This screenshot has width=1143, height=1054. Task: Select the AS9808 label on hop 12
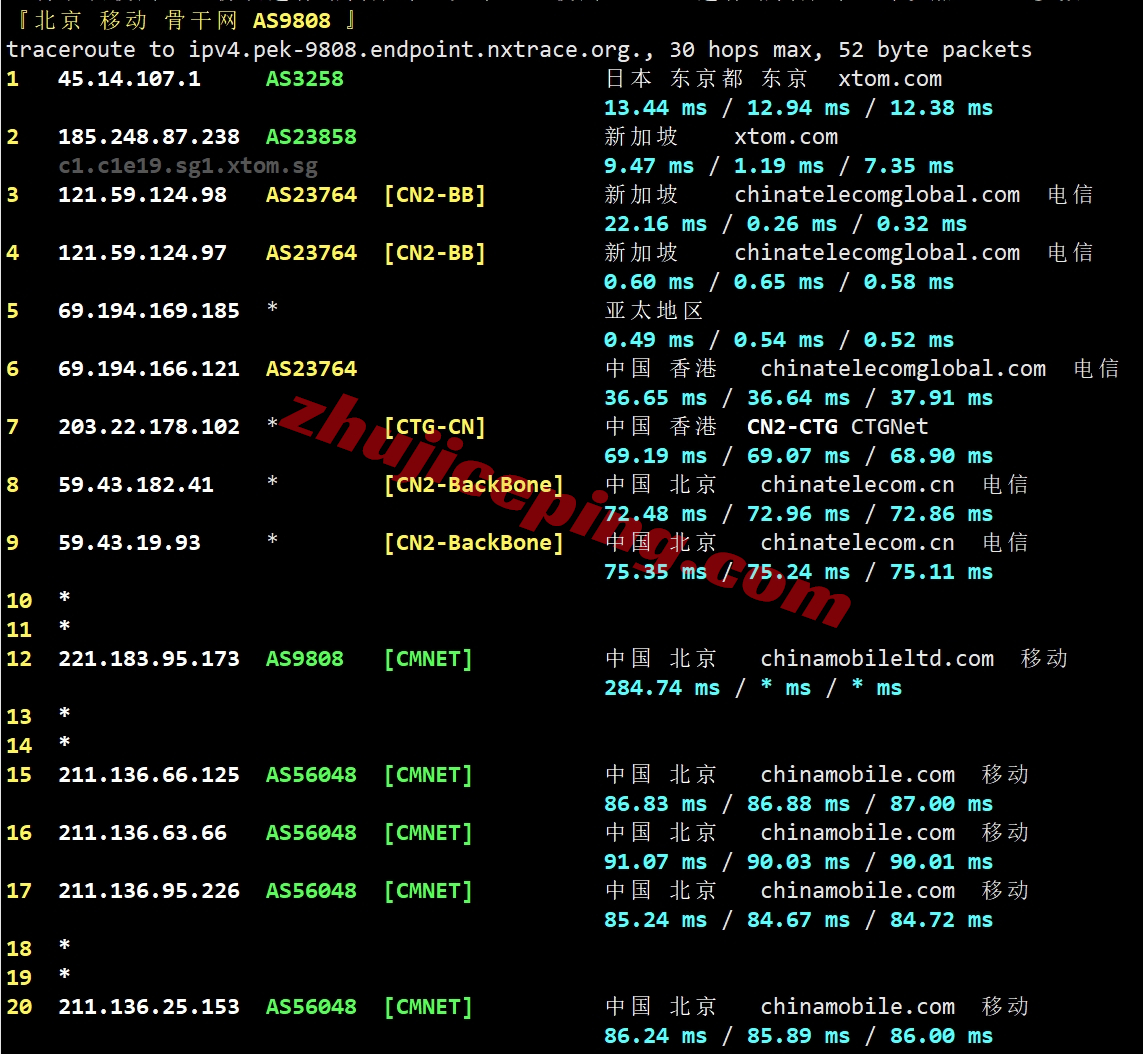(305, 659)
